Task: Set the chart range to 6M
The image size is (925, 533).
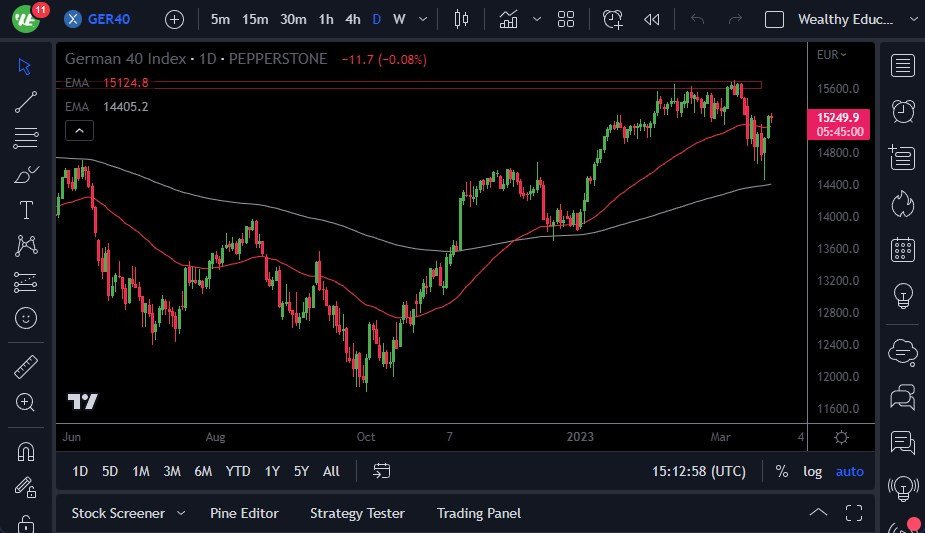Action: pos(203,471)
